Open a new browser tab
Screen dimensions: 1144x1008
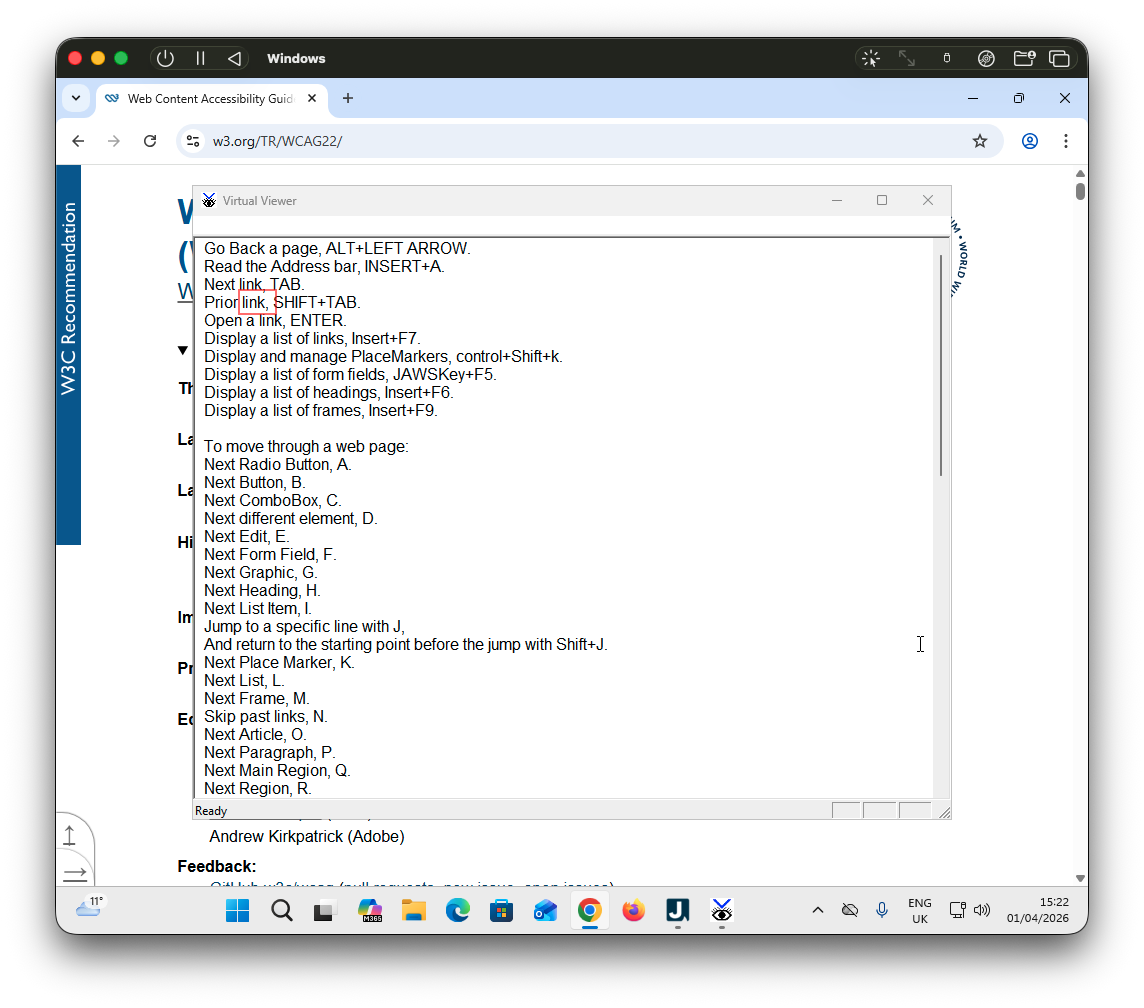347,98
